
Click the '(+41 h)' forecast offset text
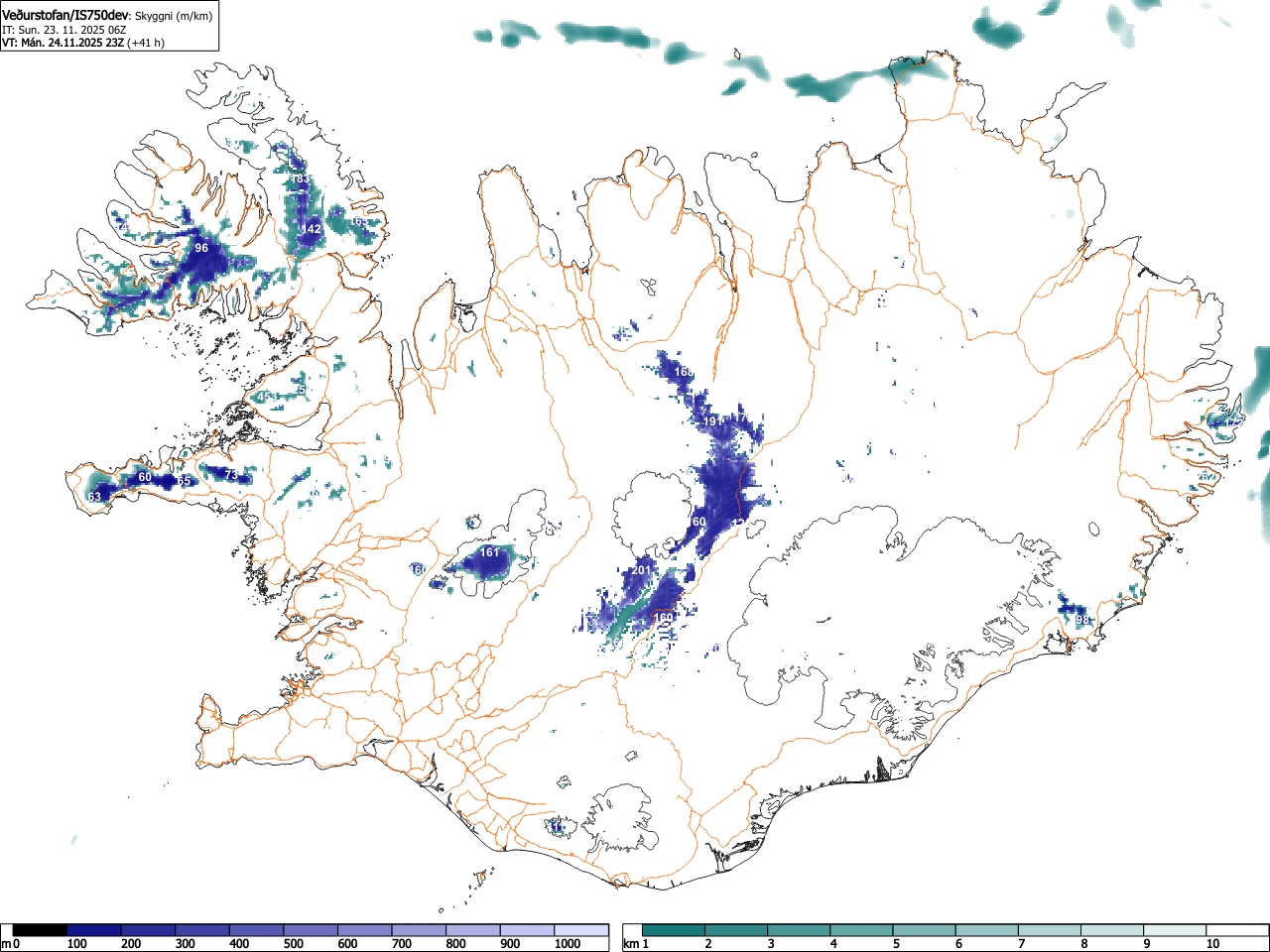click(x=146, y=43)
